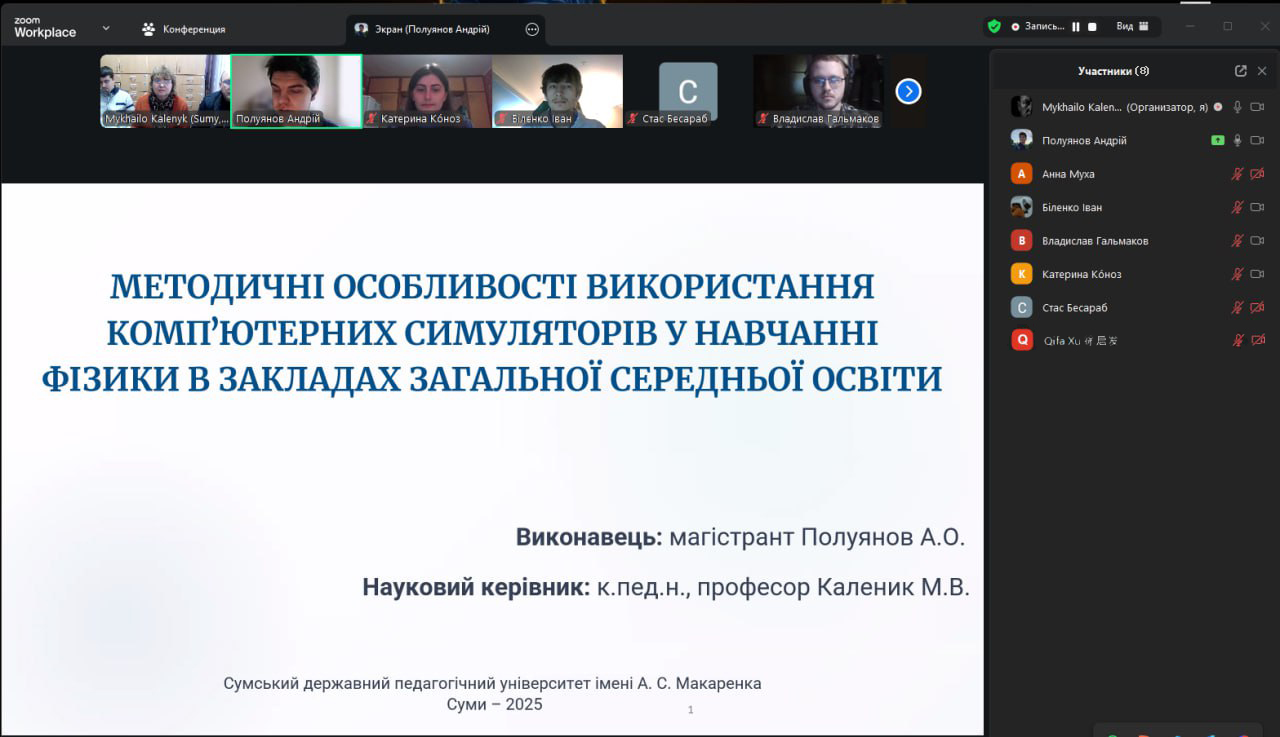Image resolution: width=1280 pixels, height=737 pixels.
Task: Pause the meeting recording
Action: [1076, 27]
